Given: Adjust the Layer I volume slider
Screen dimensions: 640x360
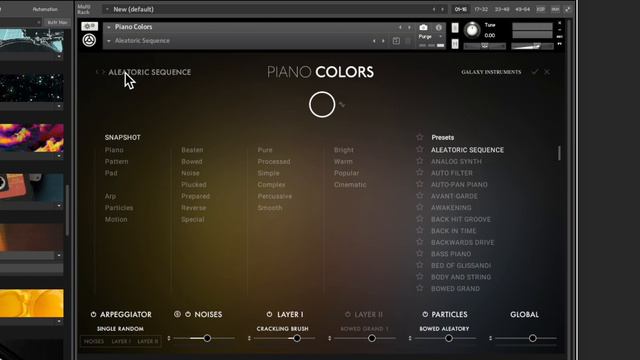Looking at the screenshot, I should 284,338.
